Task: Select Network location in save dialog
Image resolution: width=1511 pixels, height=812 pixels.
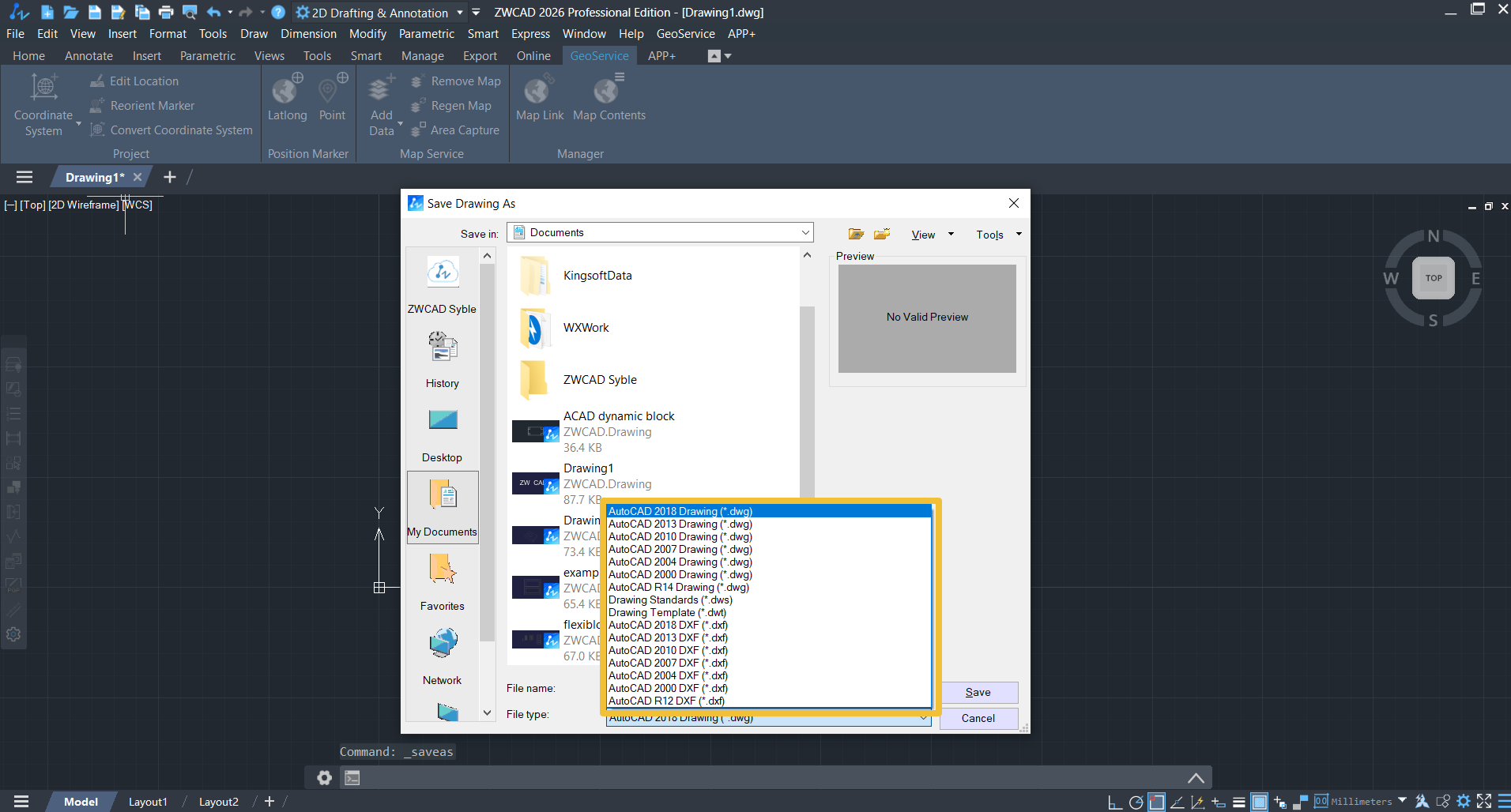Action: [x=443, y=656]
